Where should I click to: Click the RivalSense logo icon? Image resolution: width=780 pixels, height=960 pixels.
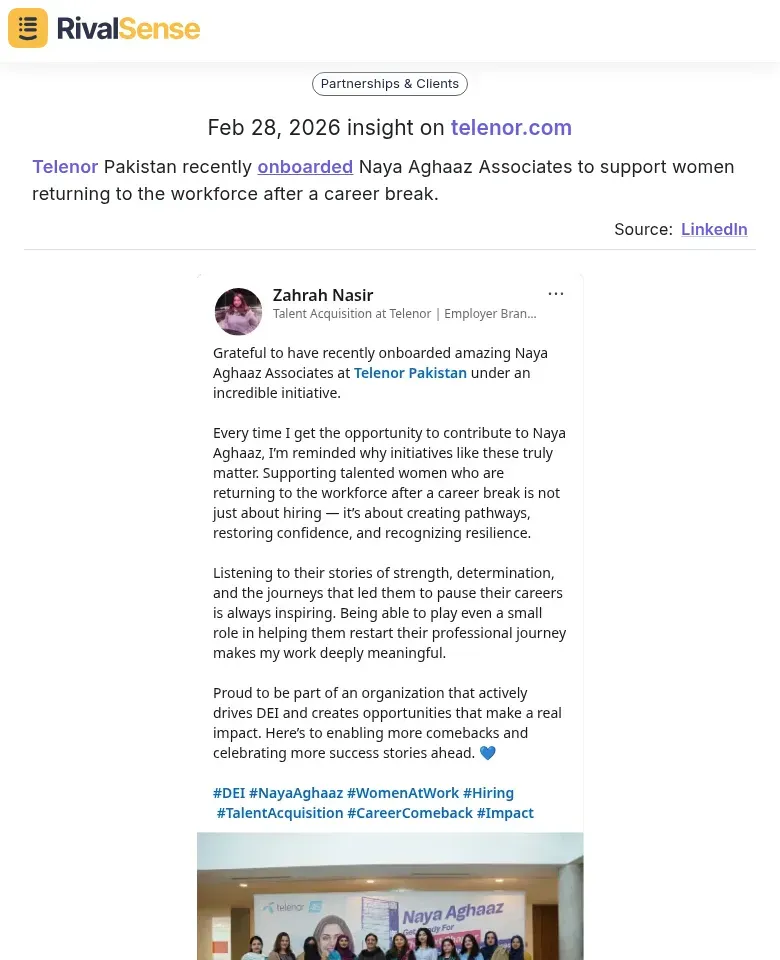(28, 28)
